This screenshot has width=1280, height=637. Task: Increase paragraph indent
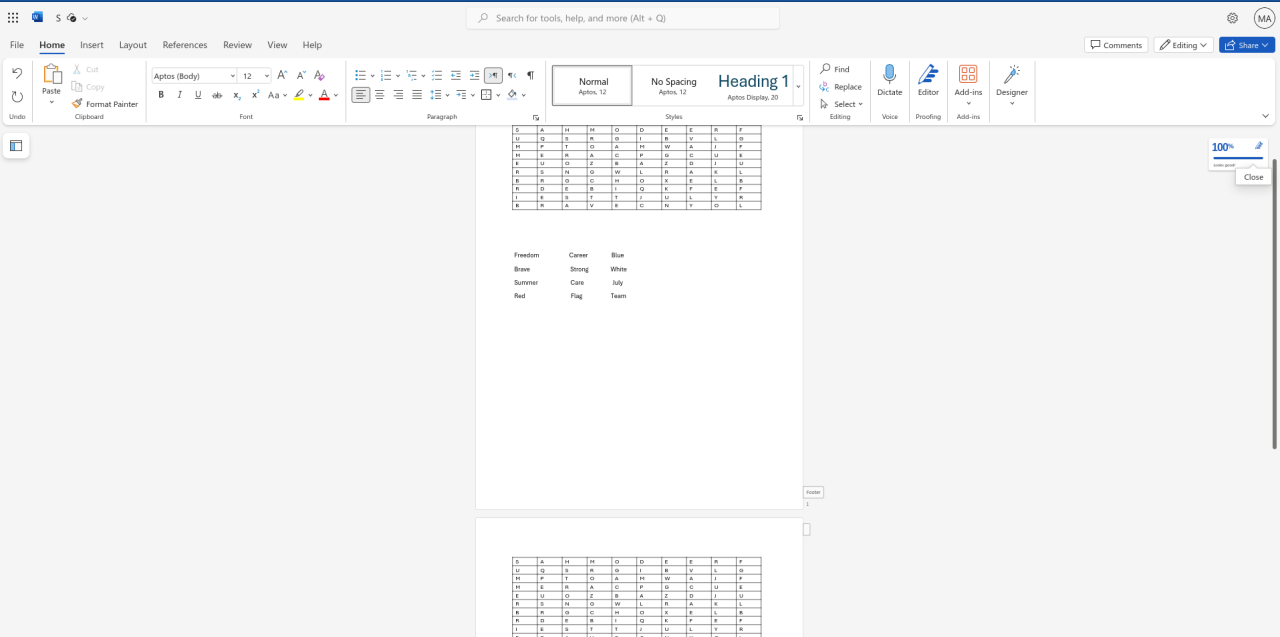click(474, 75)
